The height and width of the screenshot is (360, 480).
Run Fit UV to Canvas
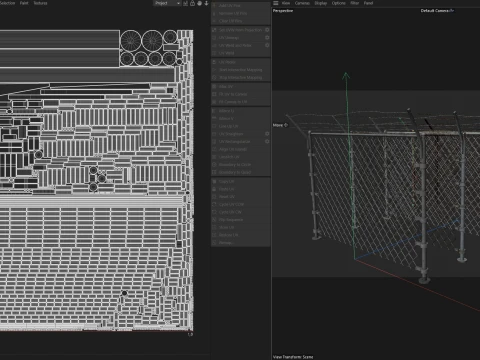pyautogui.click(x=240, y=94)
